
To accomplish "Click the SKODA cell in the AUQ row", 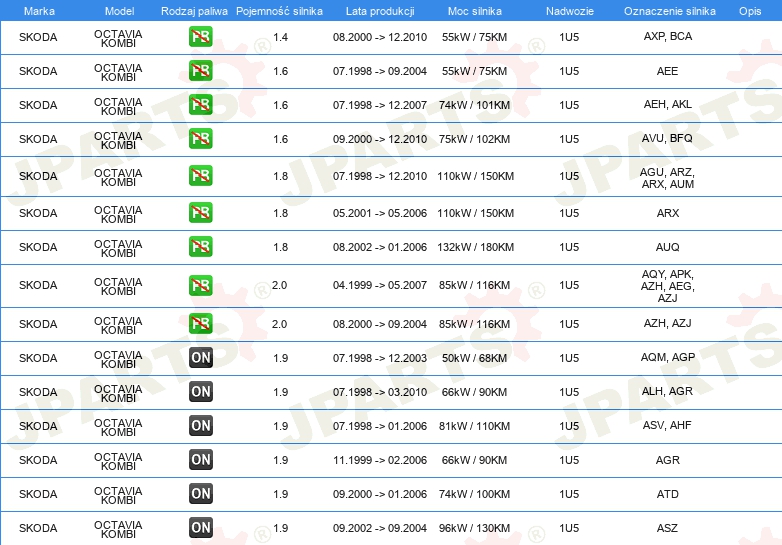I will (x=38, y=247).
